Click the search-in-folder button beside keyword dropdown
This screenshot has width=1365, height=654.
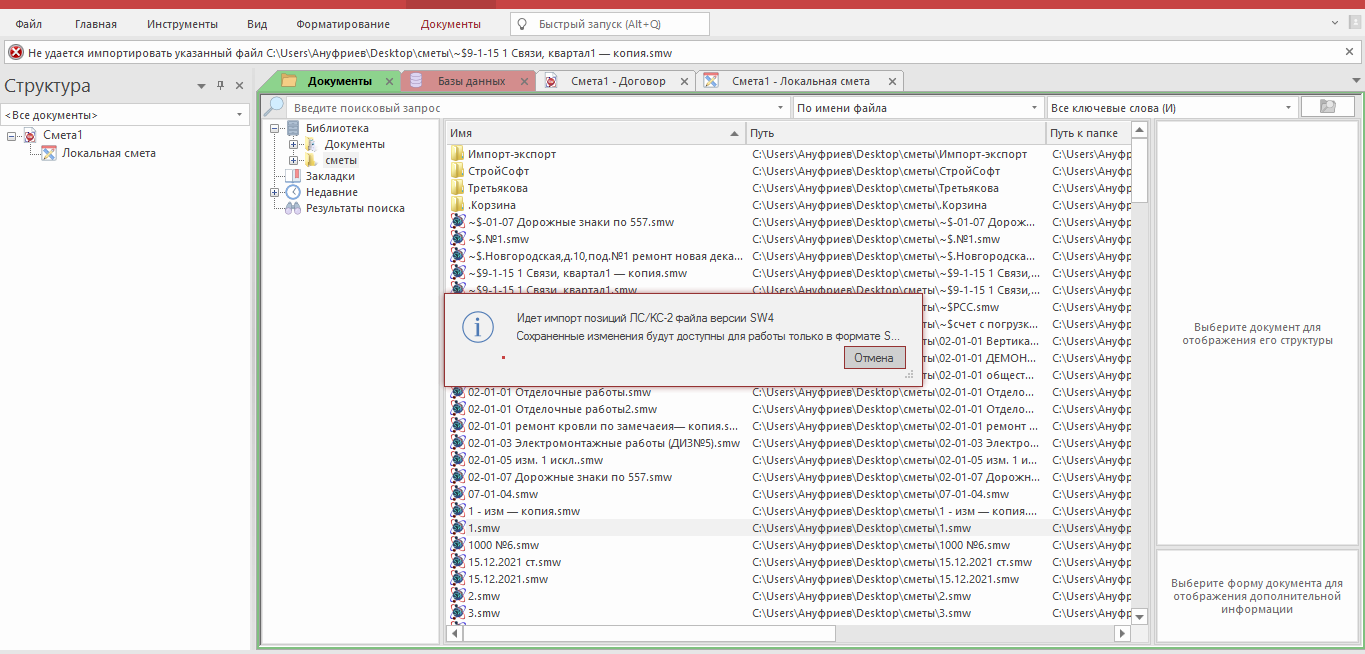(1328, 107)
